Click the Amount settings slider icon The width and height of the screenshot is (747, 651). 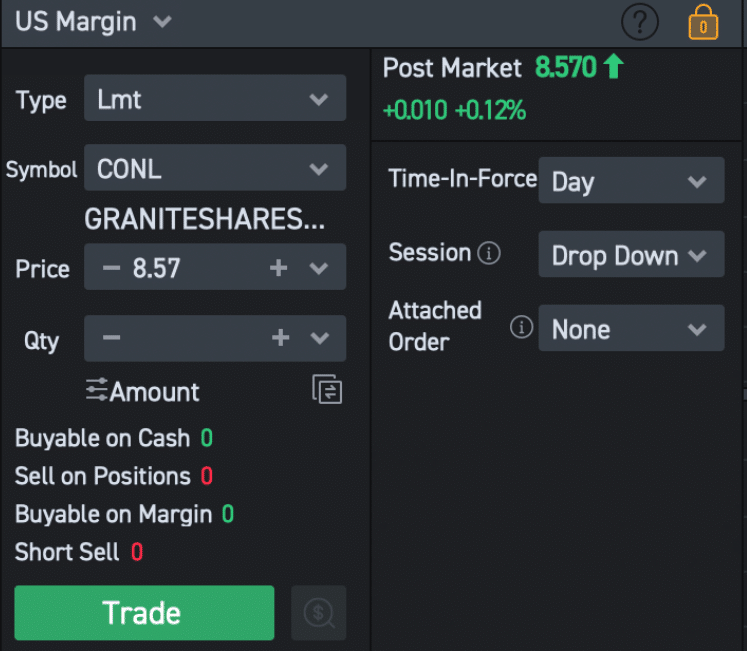pyautogui.click(x=97, y=390)
